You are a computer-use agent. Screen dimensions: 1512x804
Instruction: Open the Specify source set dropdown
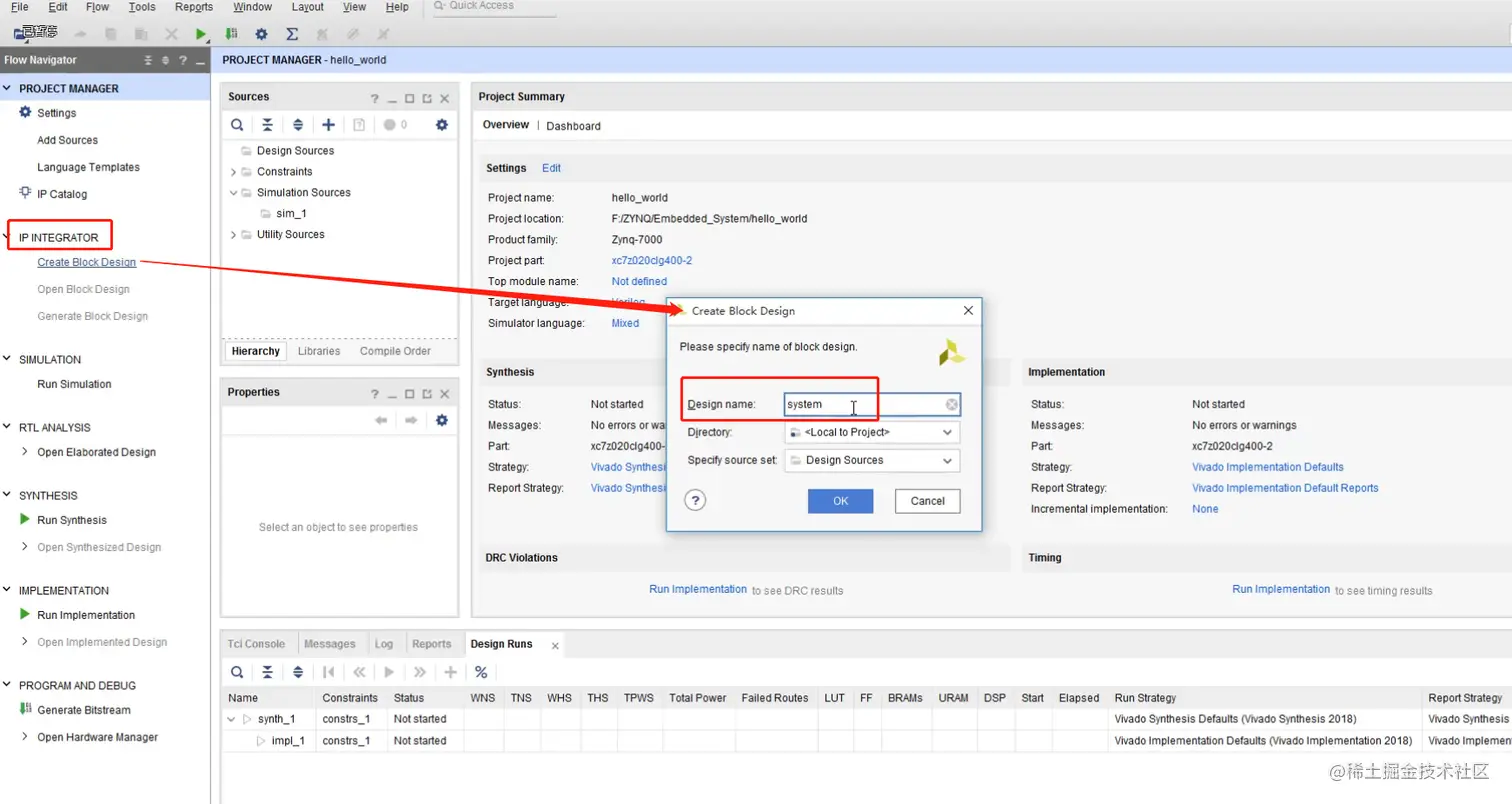[x=872, y=460]
